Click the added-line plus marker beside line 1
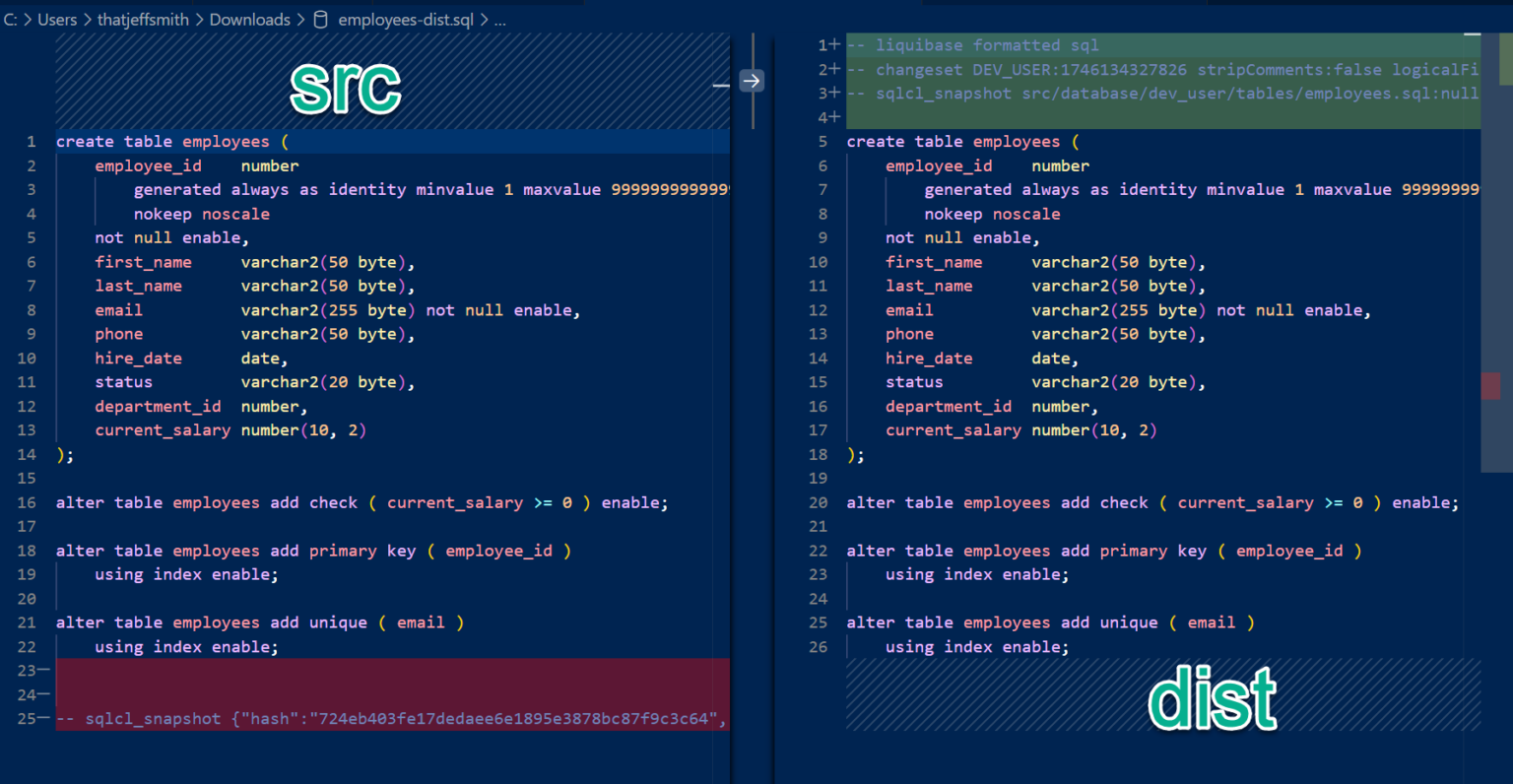Viewport: 1513px width, 784px height. point(833,44)
